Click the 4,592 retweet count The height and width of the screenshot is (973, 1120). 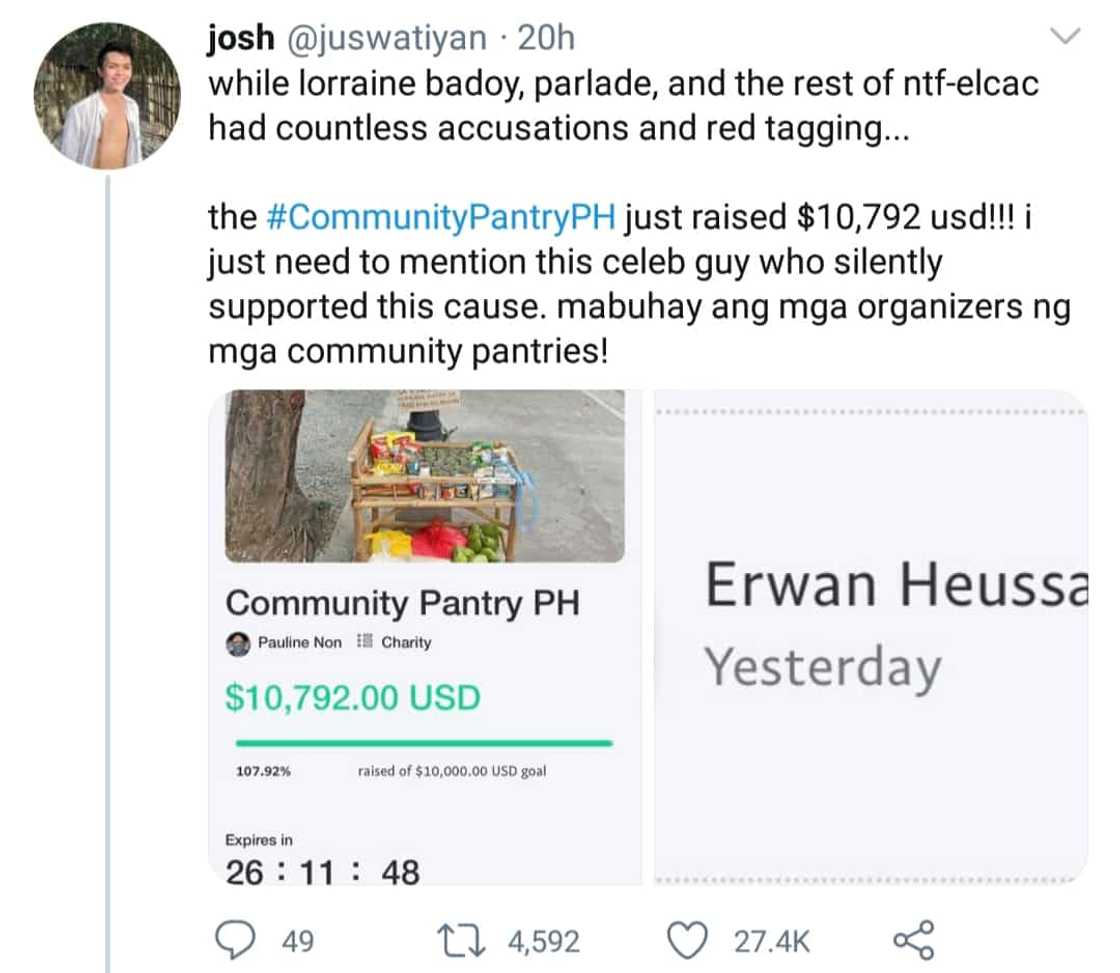pos(543,941)
